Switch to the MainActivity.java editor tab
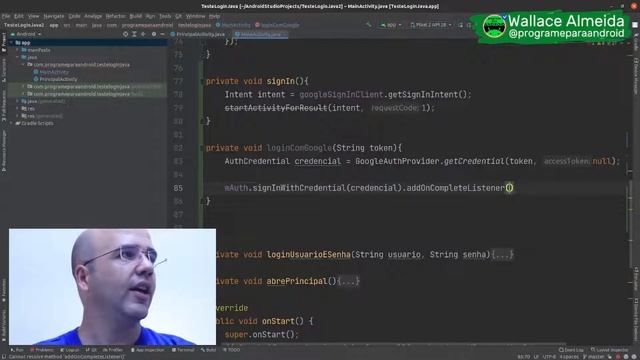This screenshot has height=360, width=640. [260, 34]
